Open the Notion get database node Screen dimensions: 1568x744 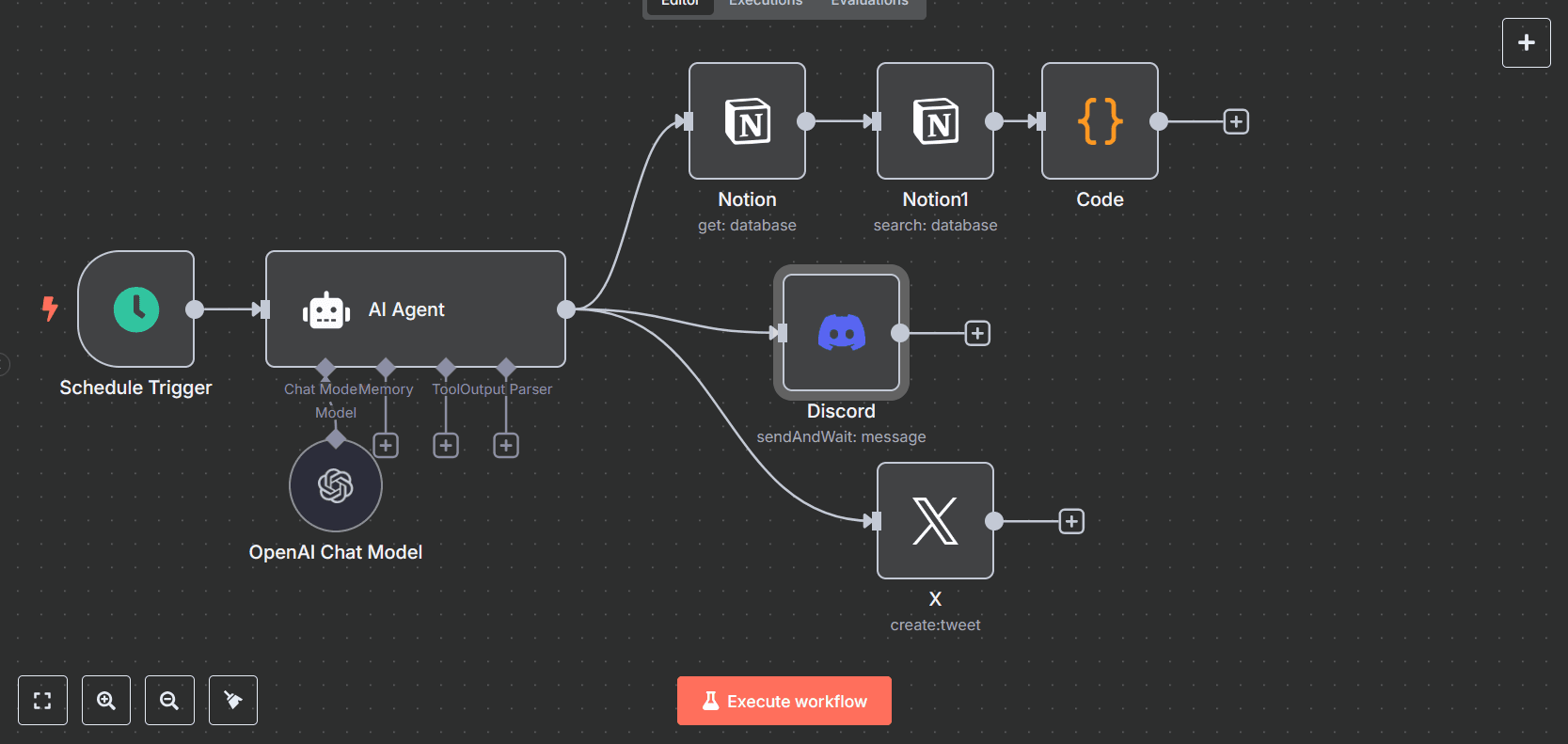[x=747, y=120]
